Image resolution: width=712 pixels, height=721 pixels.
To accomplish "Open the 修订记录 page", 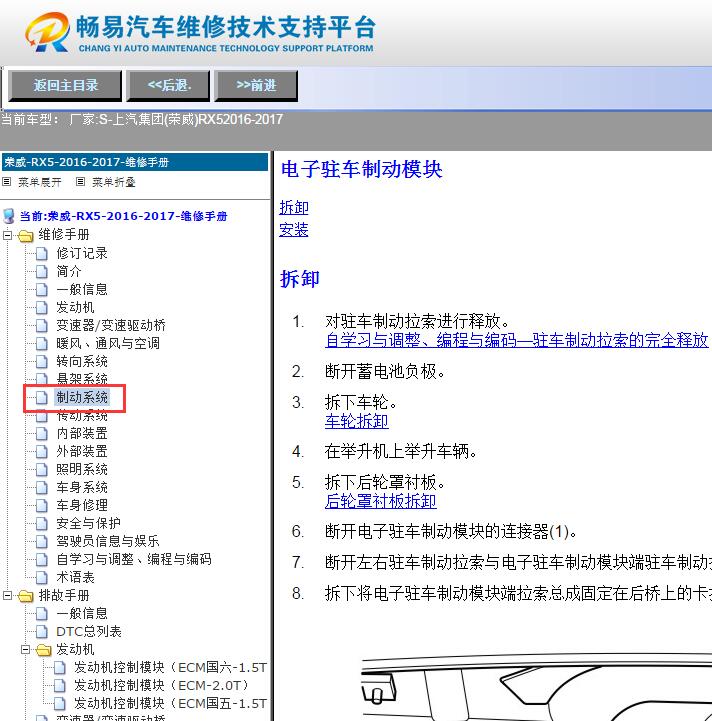I will point(82,253).
